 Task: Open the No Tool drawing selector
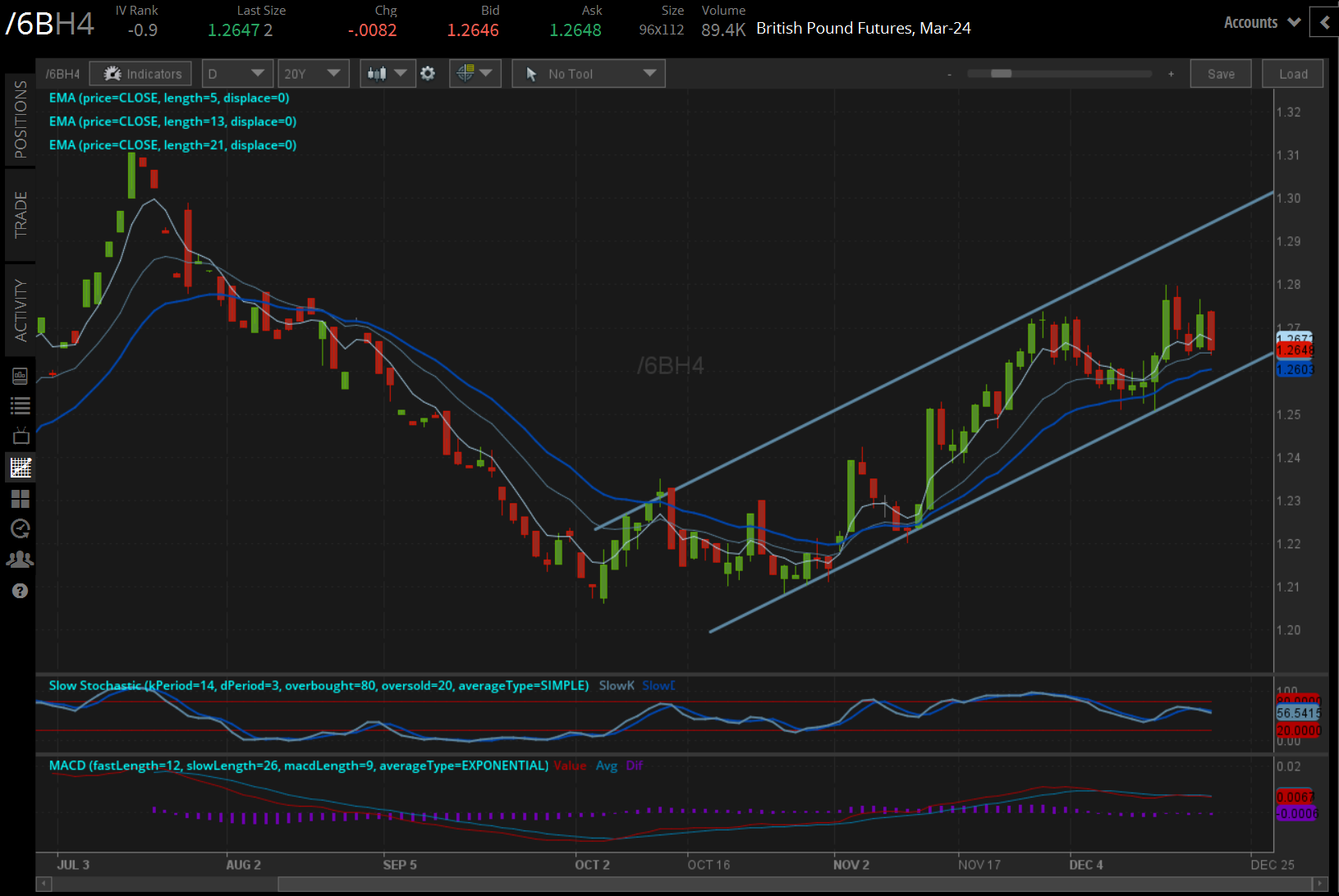point(589,74)
